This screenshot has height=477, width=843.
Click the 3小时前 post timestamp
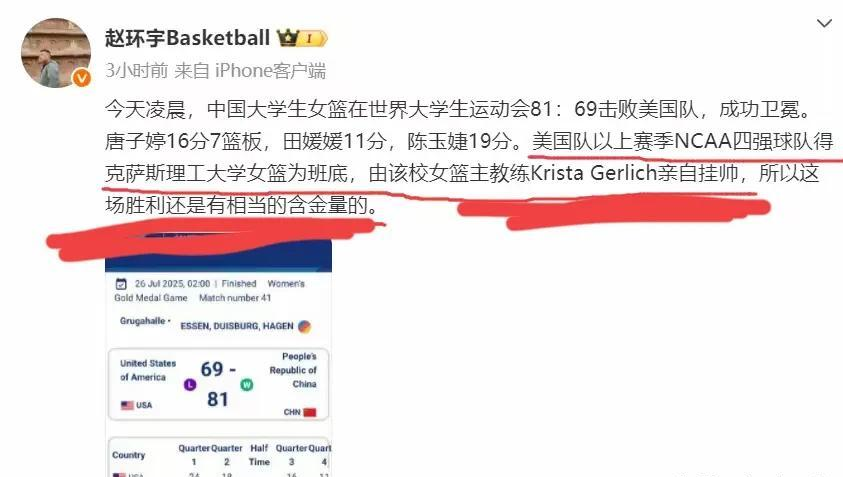coord(137,70)
